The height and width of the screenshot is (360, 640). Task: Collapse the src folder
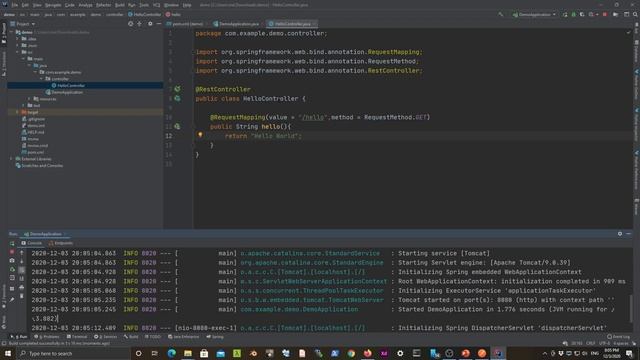[17, 52]
